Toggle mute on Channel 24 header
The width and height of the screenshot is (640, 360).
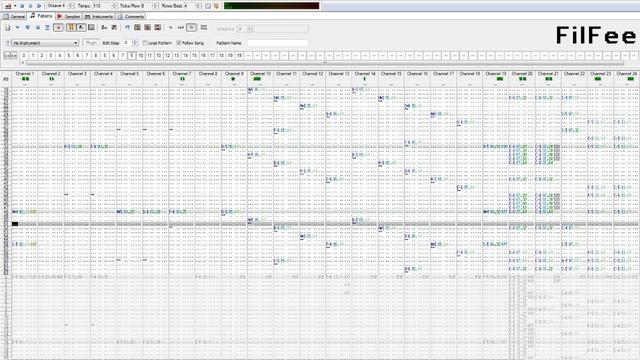click(x=627, y=73)
